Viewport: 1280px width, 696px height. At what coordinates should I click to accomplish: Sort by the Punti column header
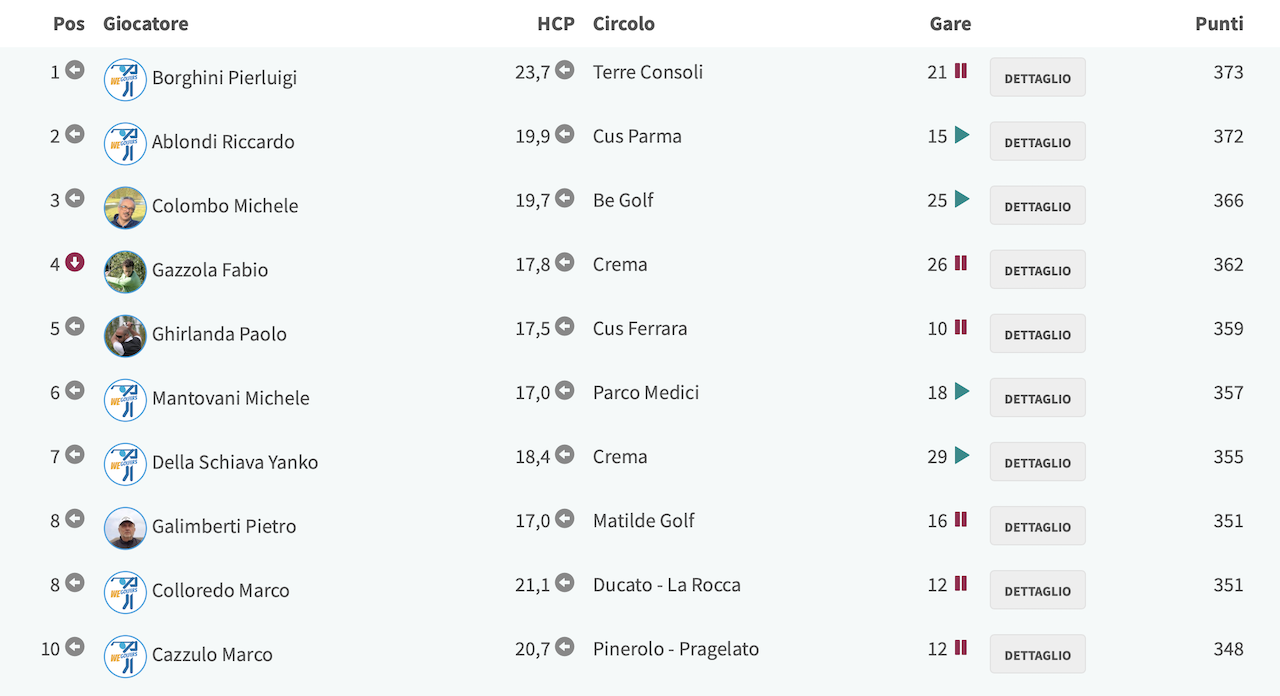click(1219, 23)
